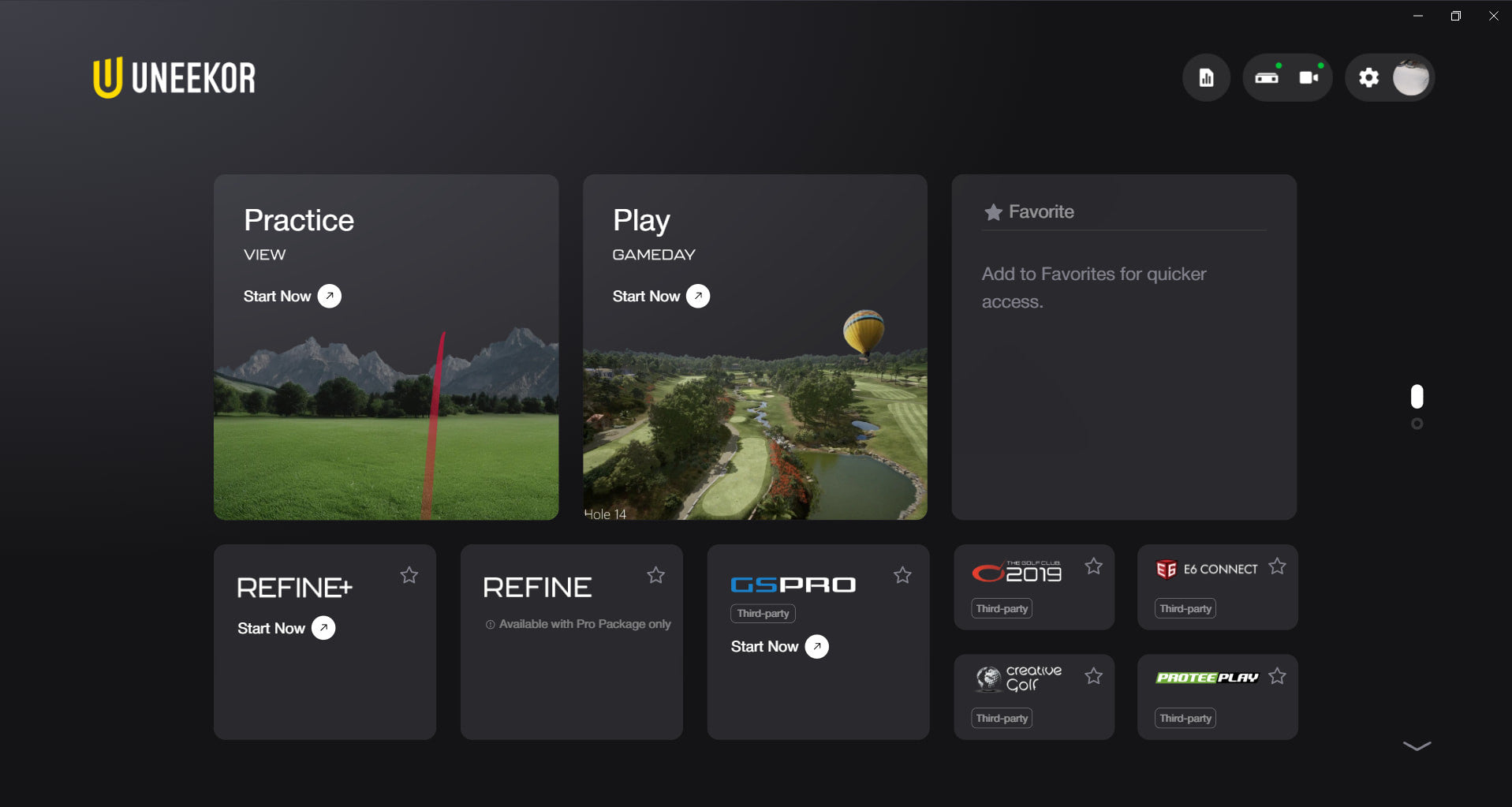Click 'Available with Pro Package only' note
This screenshot has height=807, width=1512.
[x=578, y=624]
